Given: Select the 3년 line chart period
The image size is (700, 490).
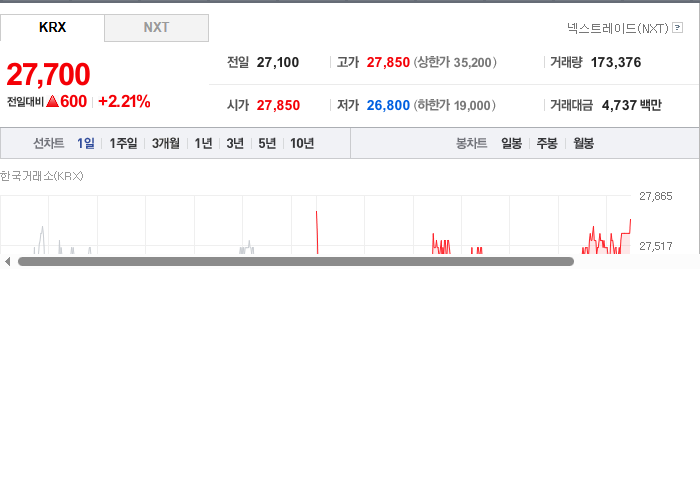Looking at the screenshot, I should click(235, 143).
